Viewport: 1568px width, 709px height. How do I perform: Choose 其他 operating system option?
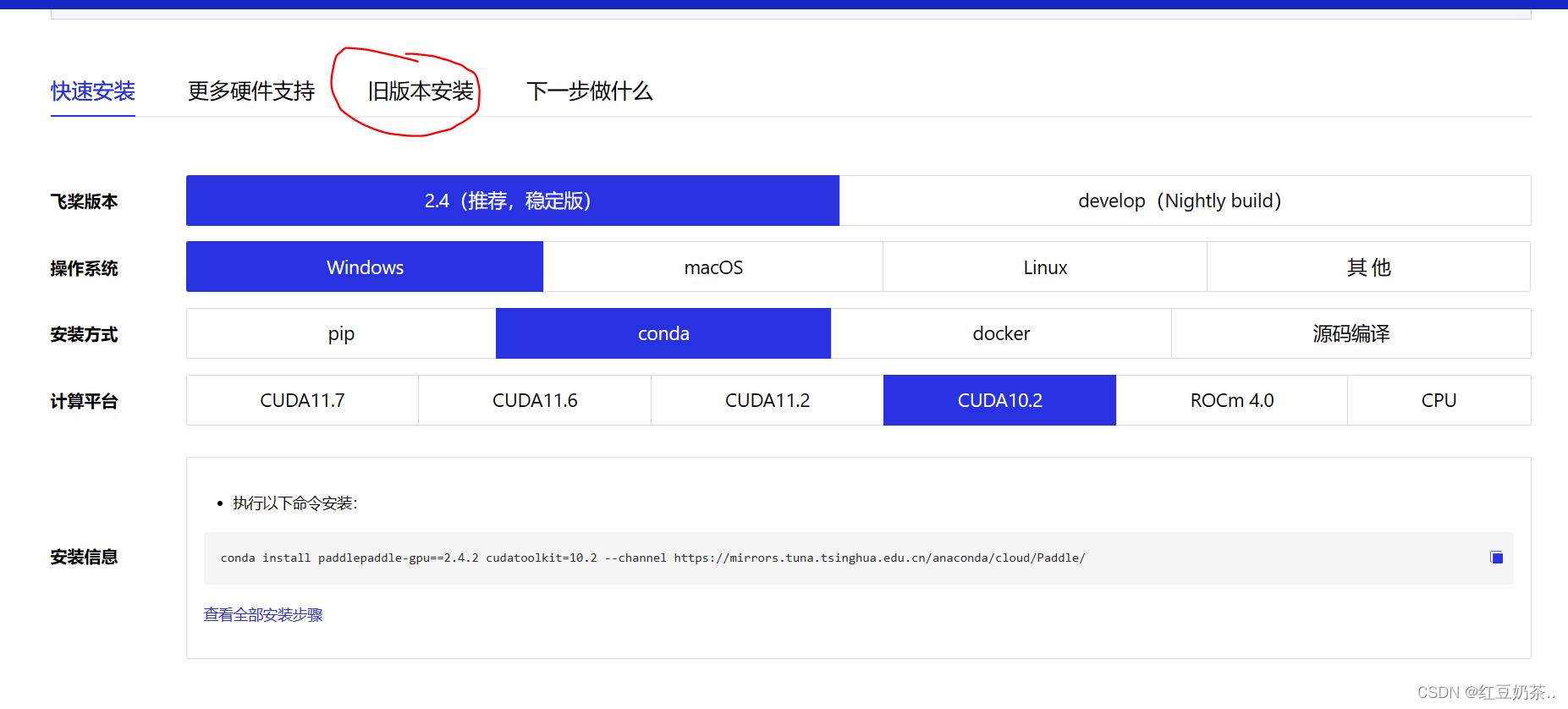(1369, 267)
